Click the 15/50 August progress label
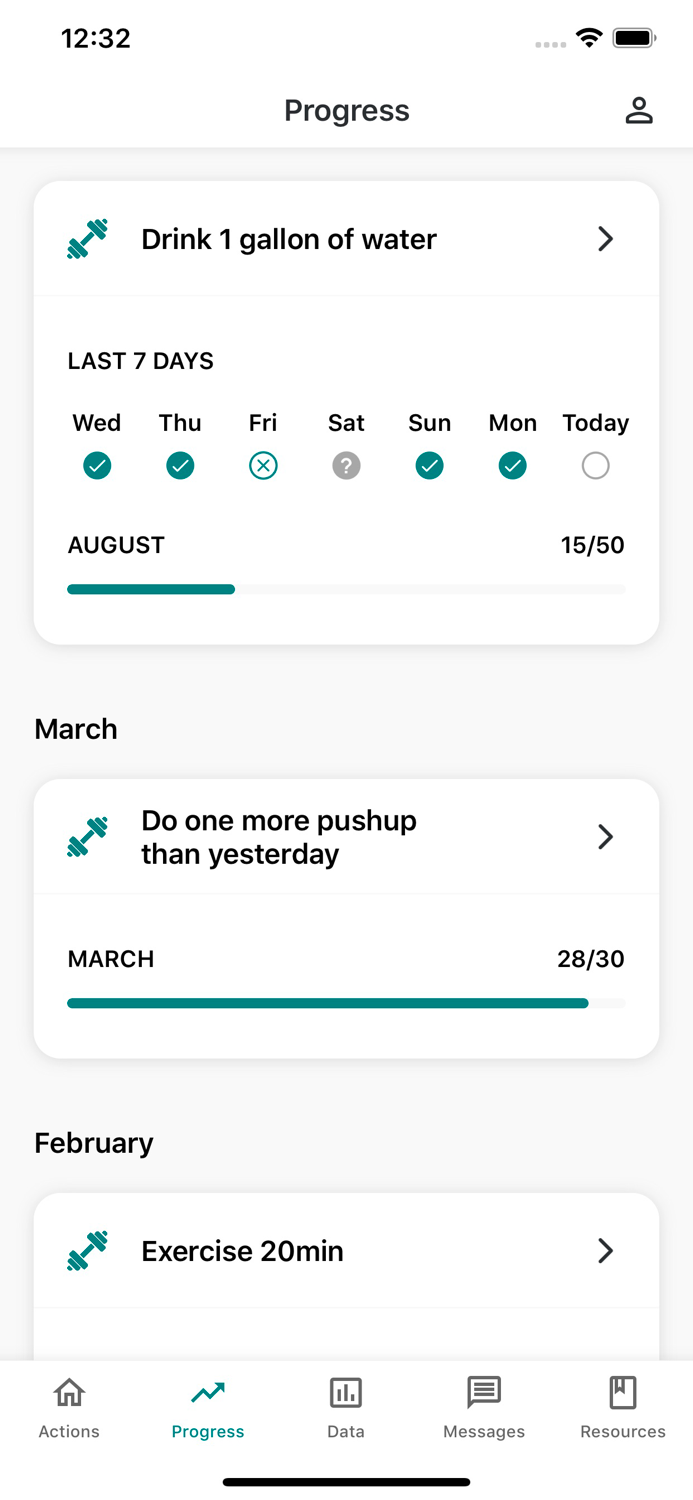The height and width of the screenshot is (1500, 693). (592, 545)
